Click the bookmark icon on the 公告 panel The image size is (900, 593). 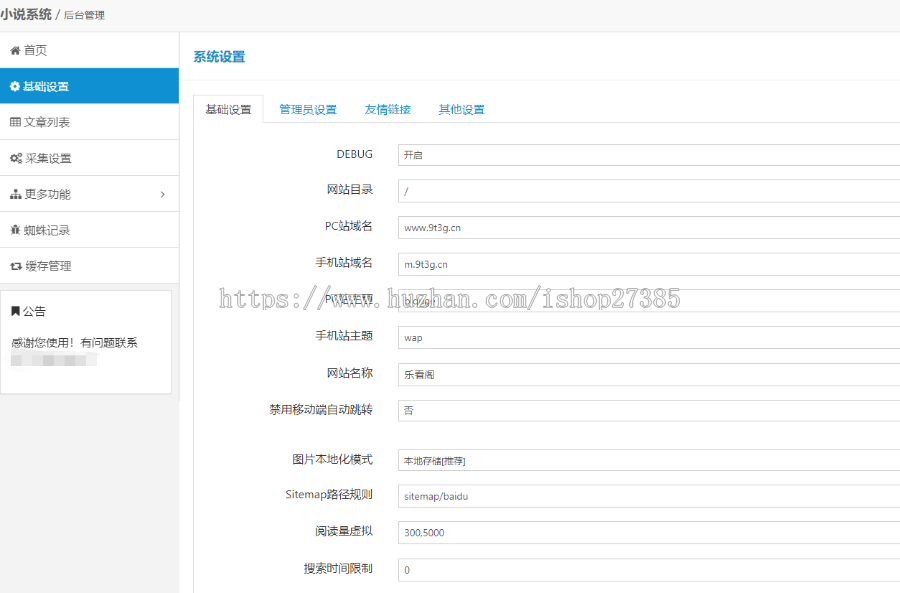[16, 310]
